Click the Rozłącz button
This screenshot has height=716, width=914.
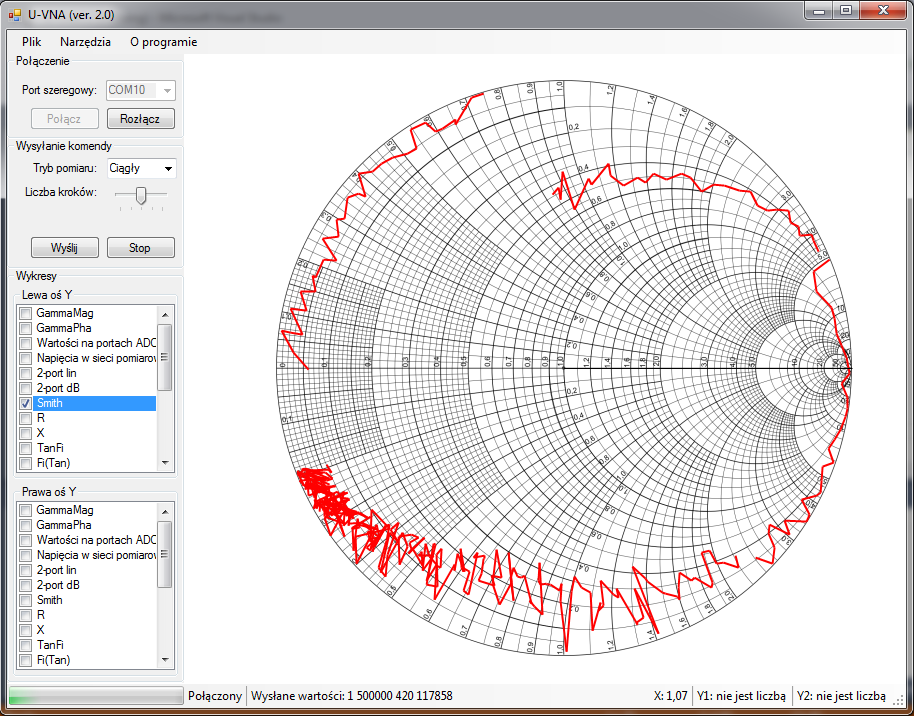[141, 119]
